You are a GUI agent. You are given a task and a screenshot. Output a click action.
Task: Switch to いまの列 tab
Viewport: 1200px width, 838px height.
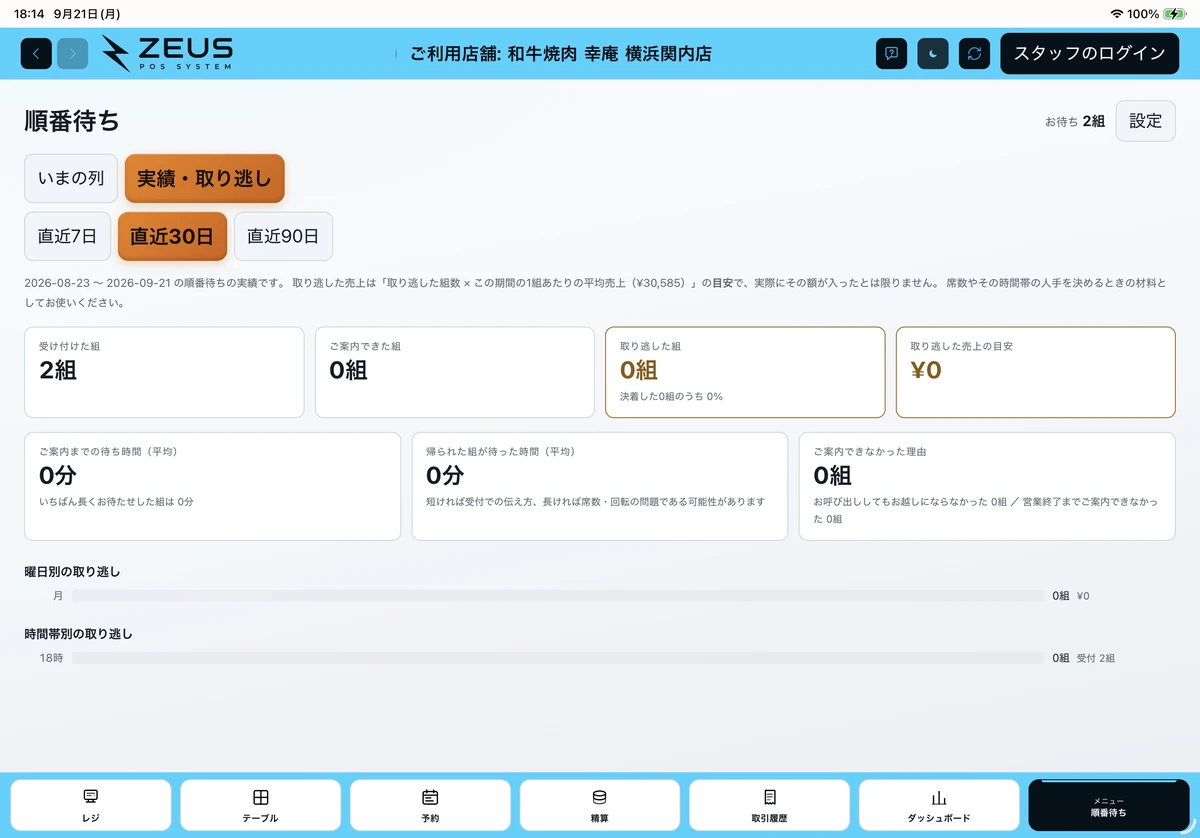pyautogui.click(x=71, y=179)
